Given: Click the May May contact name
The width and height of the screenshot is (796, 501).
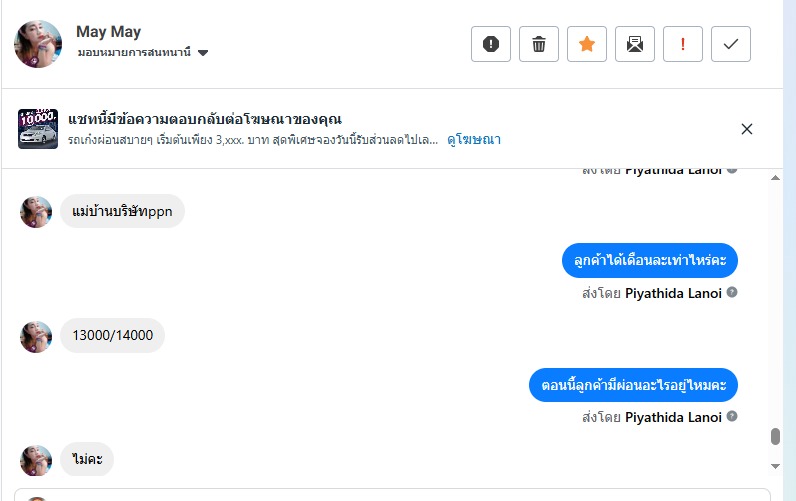Looking at the screenshot, I should [106, 32].
